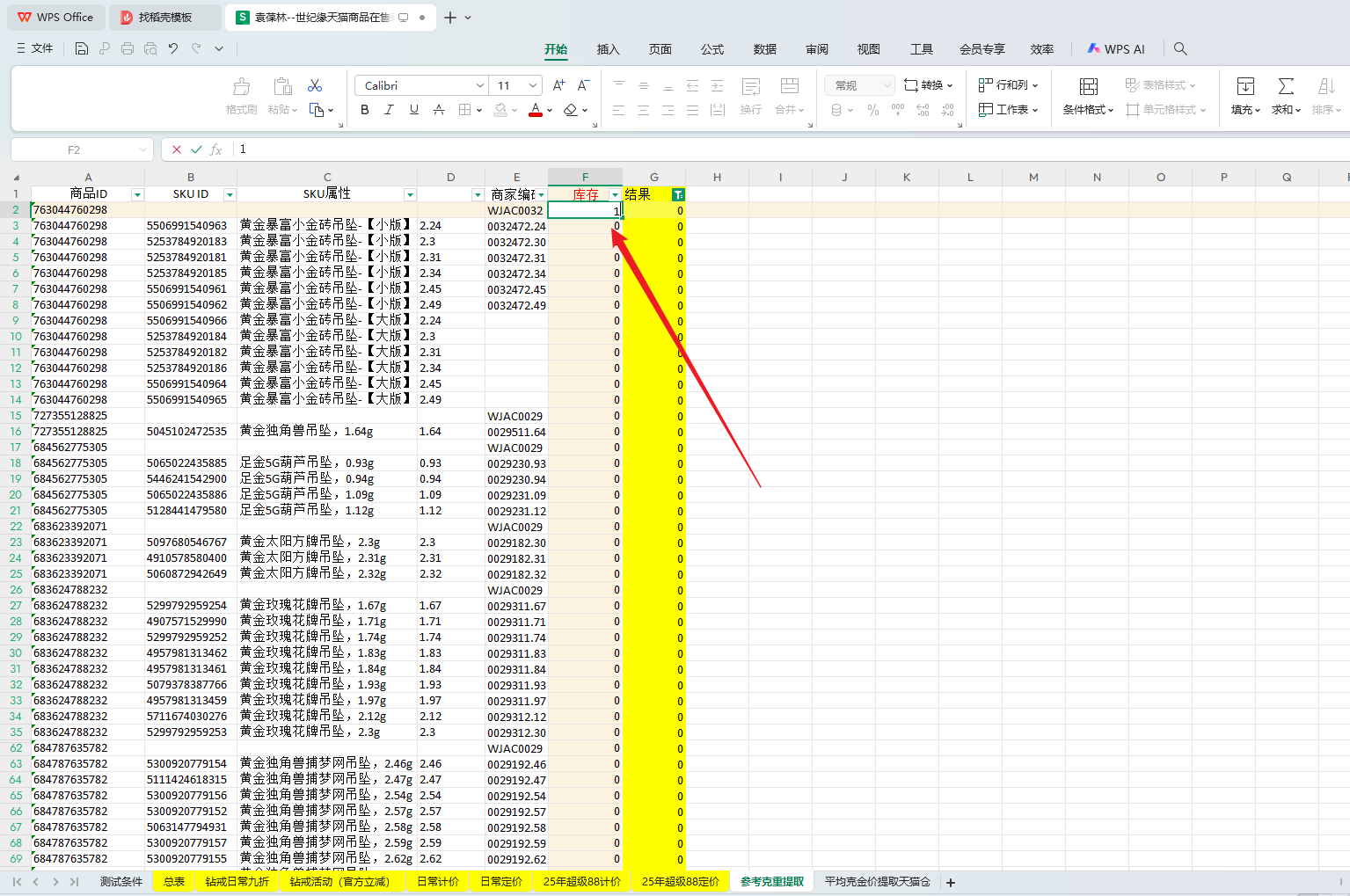Viewport: 1350px width, 896px height.
Task: Expand the 条件格式 dropdown
Action: [1089, 110]
